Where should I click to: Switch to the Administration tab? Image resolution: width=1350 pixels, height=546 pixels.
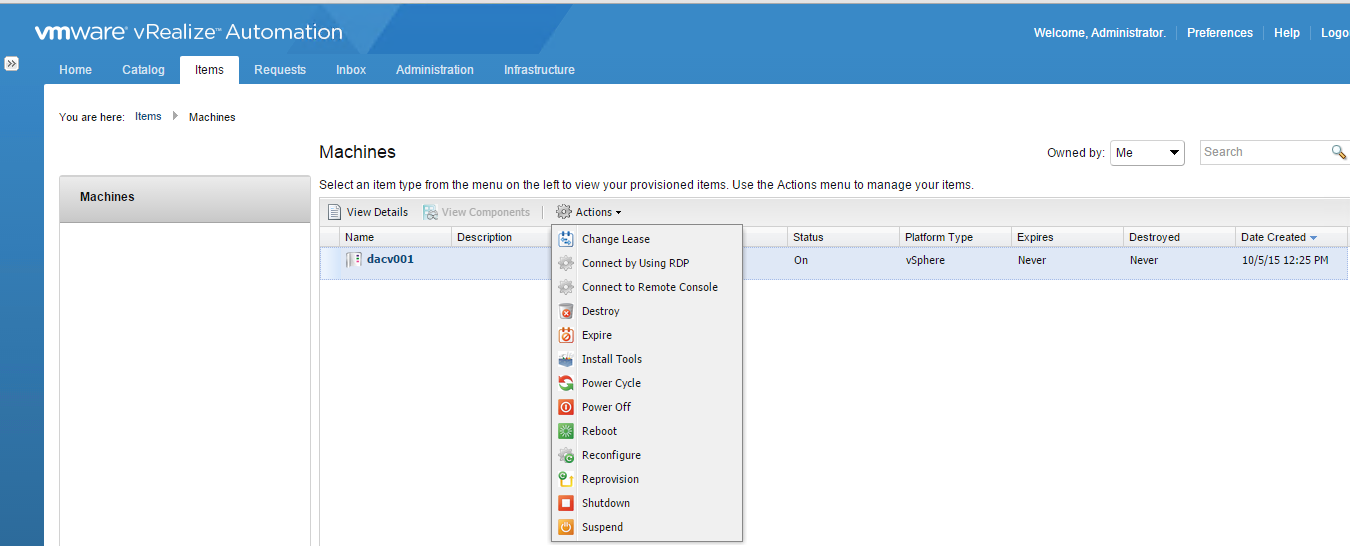pos(435,70)
